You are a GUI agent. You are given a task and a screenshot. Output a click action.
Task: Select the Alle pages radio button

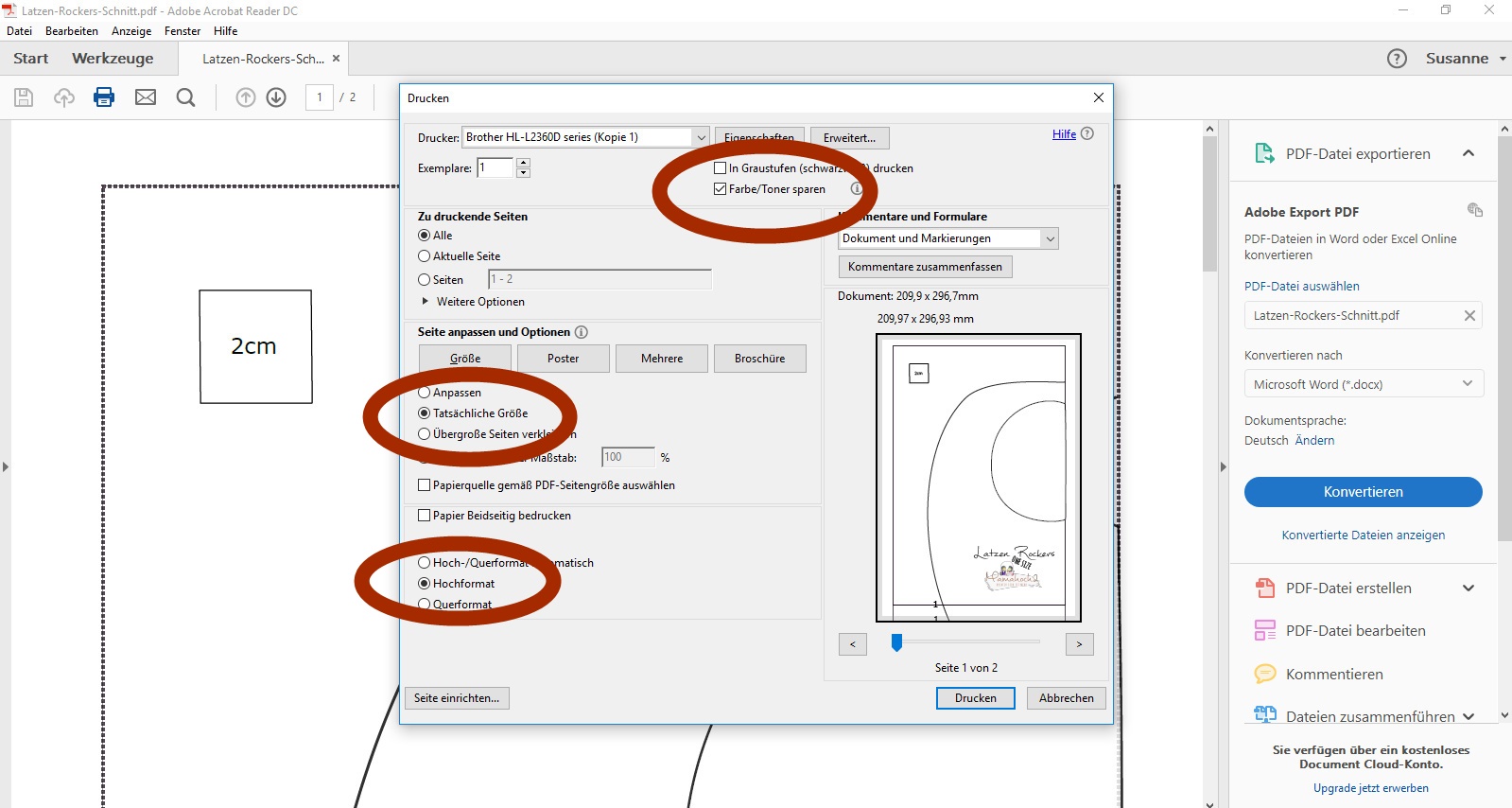(x=424, y=236)
